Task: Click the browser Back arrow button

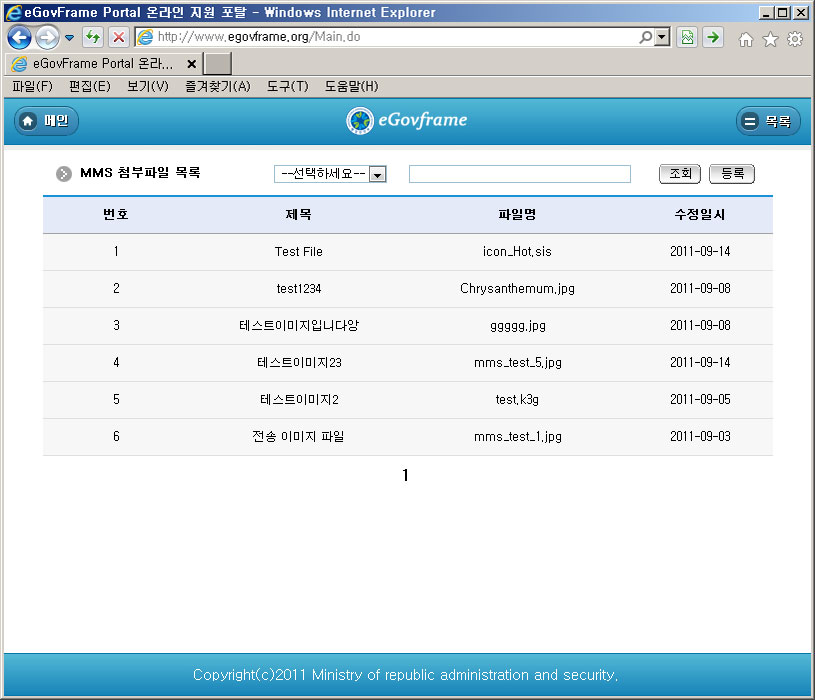Action: (19, 38)
